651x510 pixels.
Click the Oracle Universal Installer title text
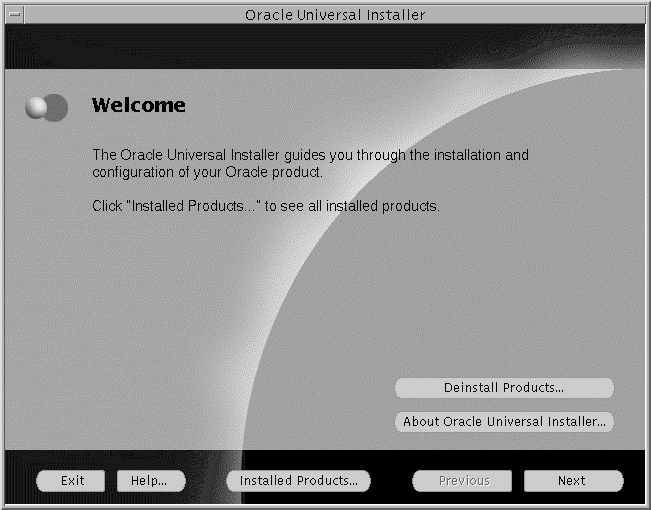[x=335, y=15]
